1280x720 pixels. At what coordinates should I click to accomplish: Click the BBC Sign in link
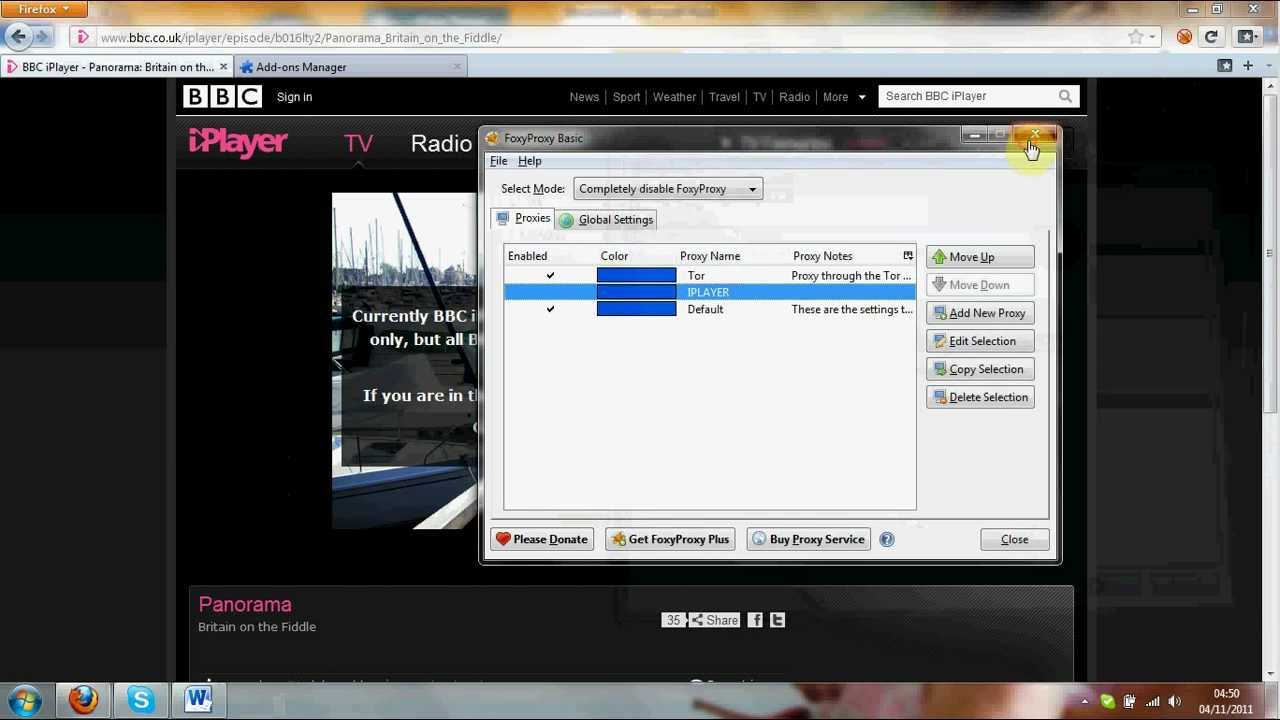294,97
